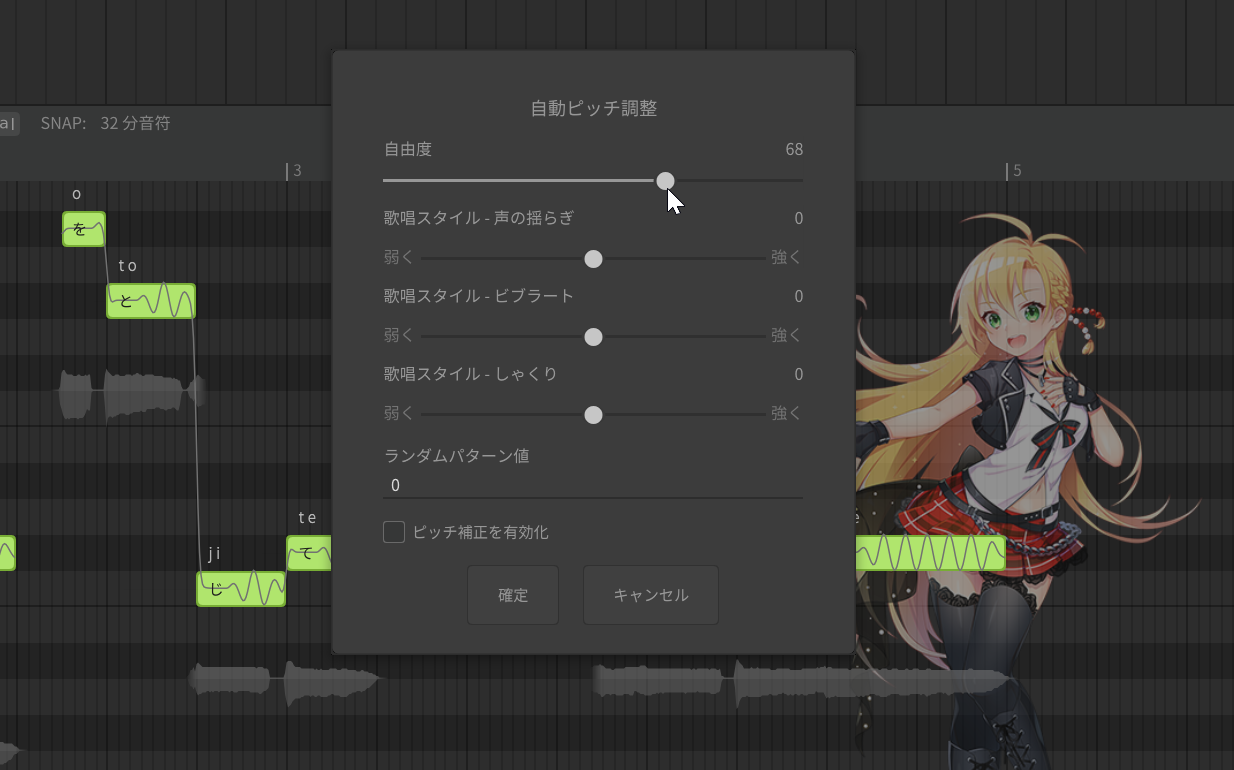Screen dimensions: 1234x770
Task: Click the 声の揺らぎ slider handle
Action: tap(593, 259)
